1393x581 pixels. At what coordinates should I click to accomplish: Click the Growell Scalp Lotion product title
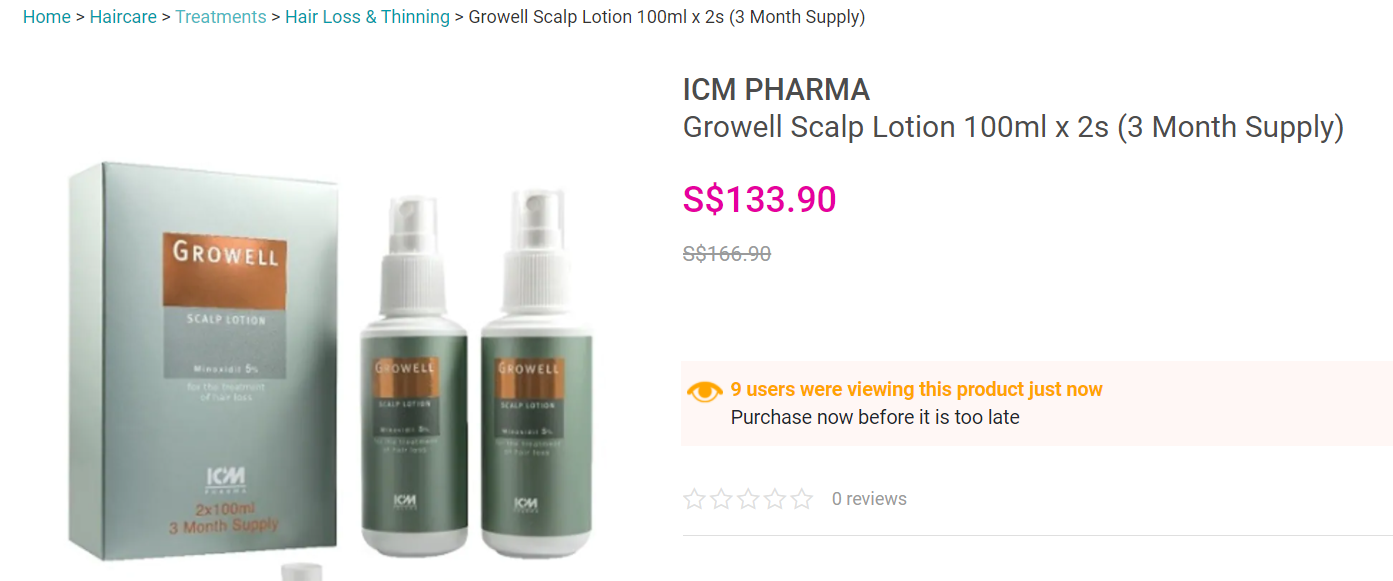coord(1013,127)
